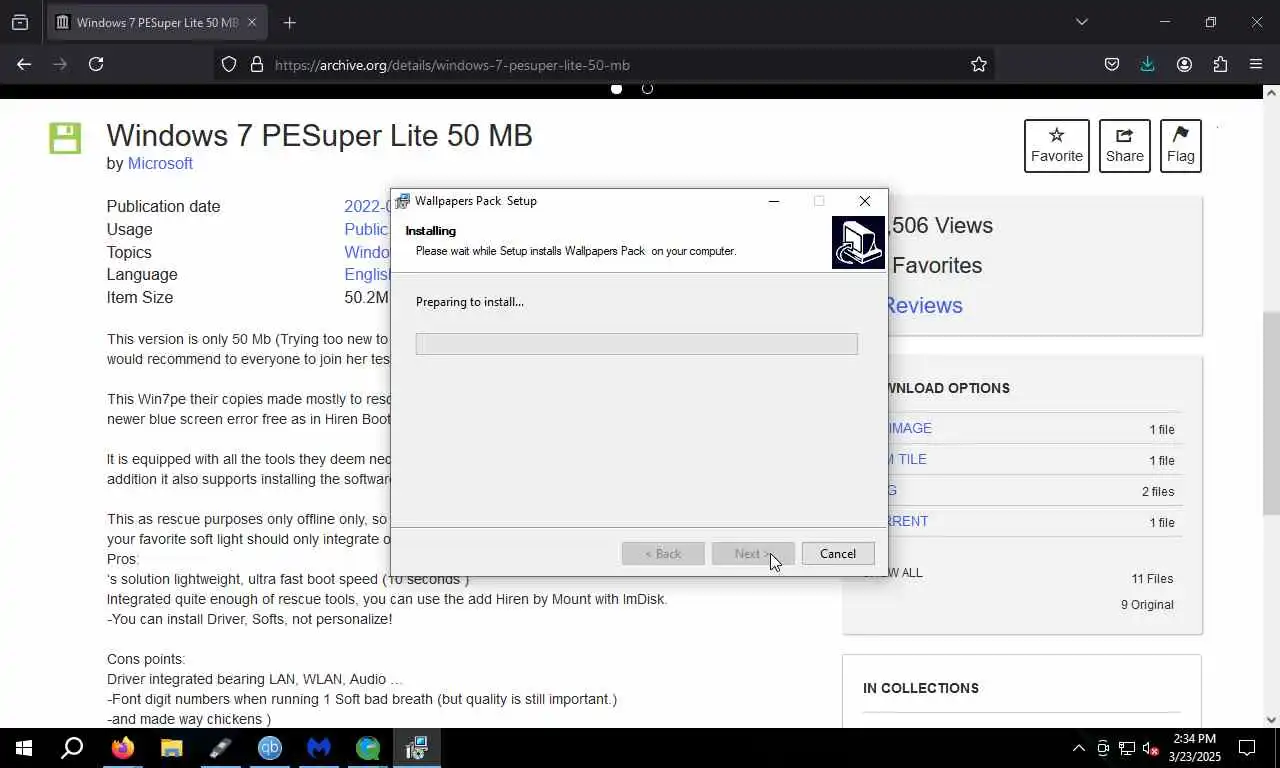
Task: Click the site padlock icon
Action: point(257,64)
